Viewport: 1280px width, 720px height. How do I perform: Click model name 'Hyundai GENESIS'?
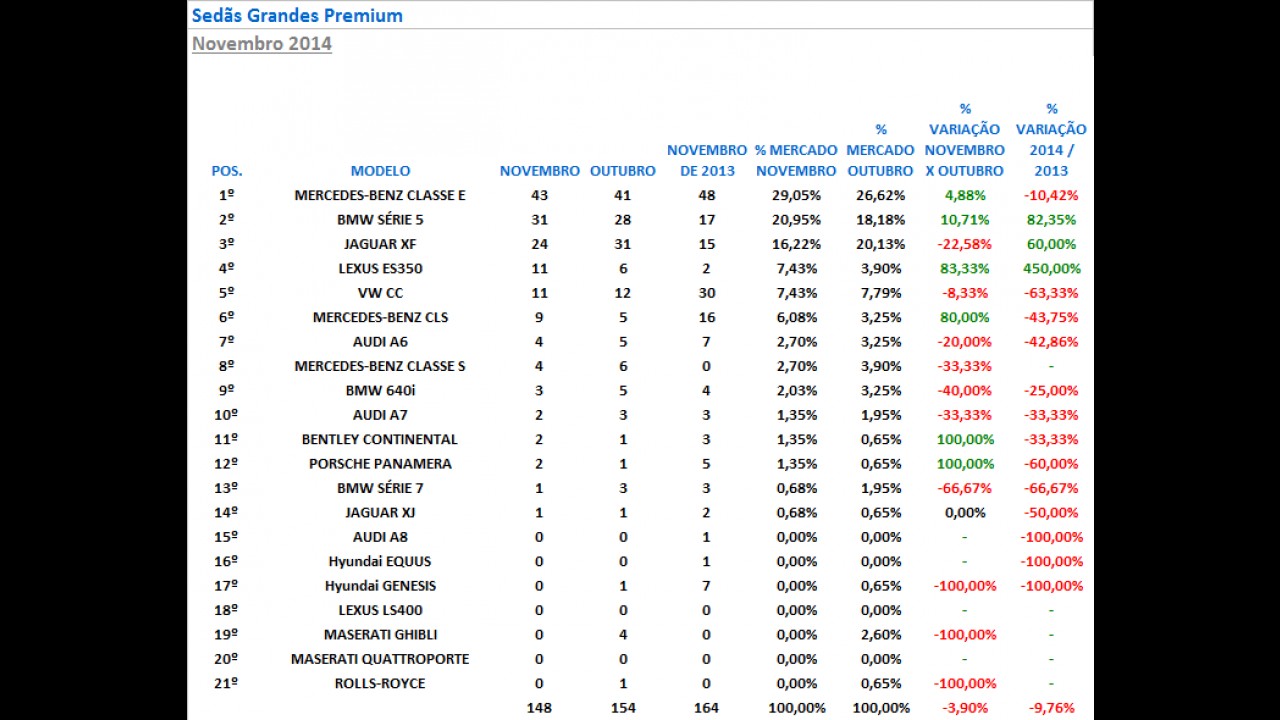[380, 586]
